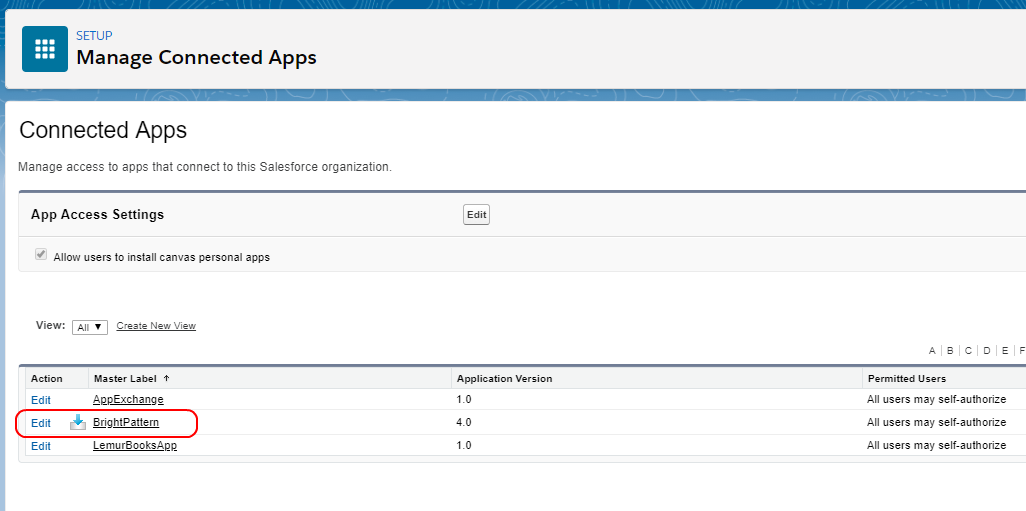
Task: Click the Connected Apps page heading
Action: point(103,130)
